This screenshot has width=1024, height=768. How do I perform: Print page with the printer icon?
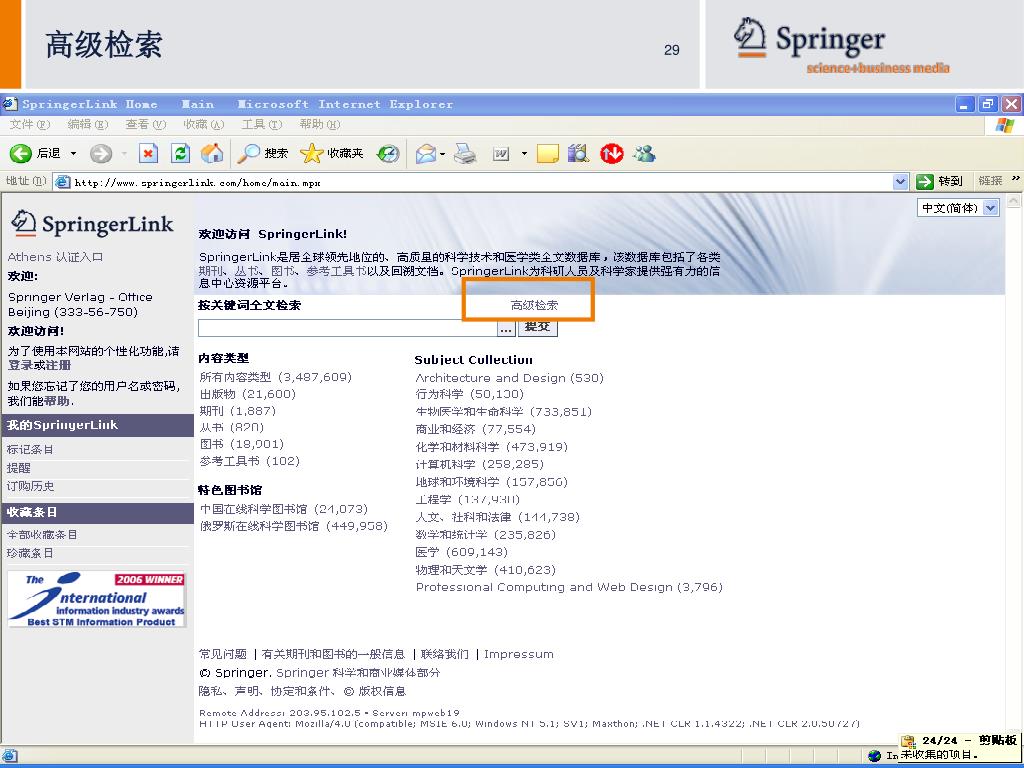[465, 153]
